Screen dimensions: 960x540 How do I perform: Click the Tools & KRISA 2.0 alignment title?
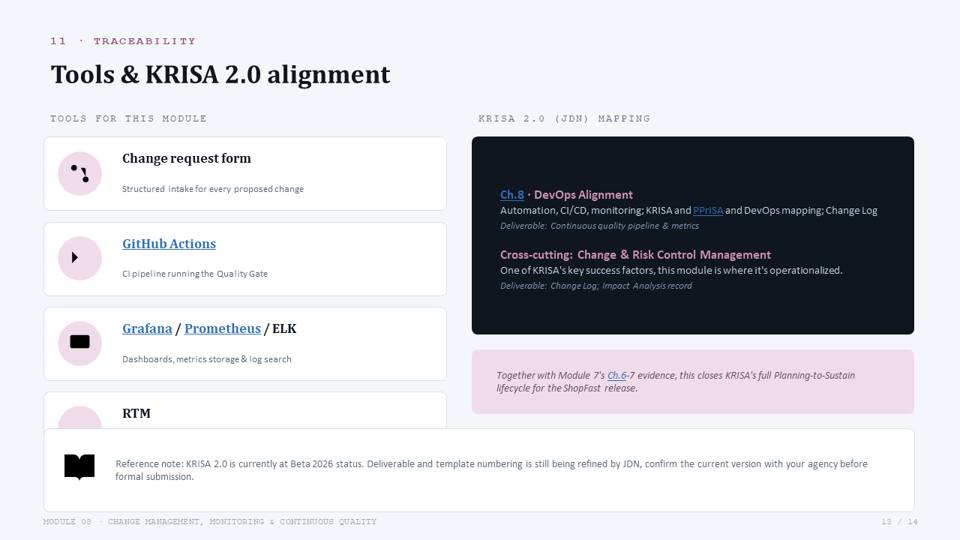pos(220,75)
